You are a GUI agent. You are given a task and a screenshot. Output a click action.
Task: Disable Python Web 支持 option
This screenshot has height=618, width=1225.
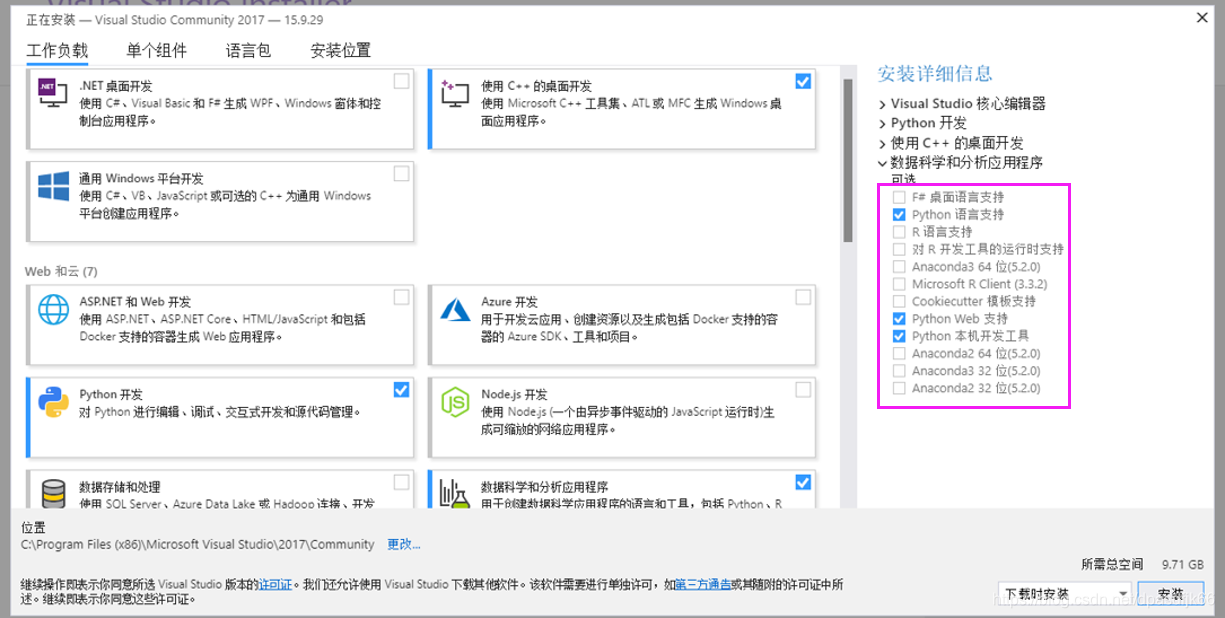pyautogui.click(x=899, y=319)
